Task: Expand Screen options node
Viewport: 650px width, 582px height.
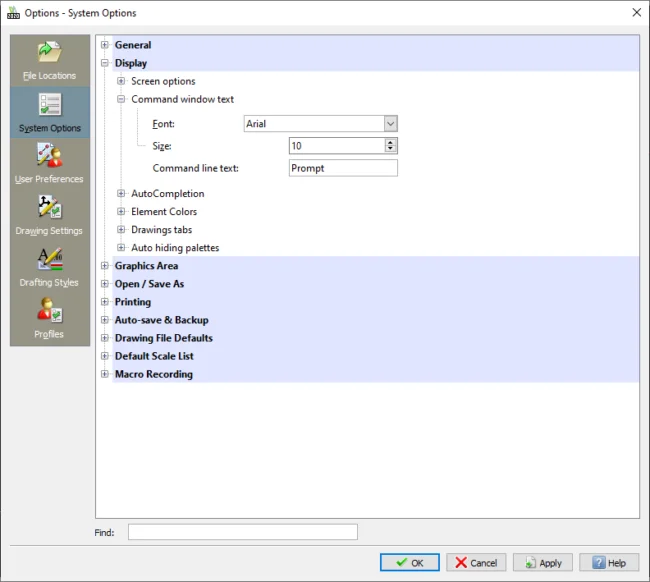Action: click(x=121, y=81)
